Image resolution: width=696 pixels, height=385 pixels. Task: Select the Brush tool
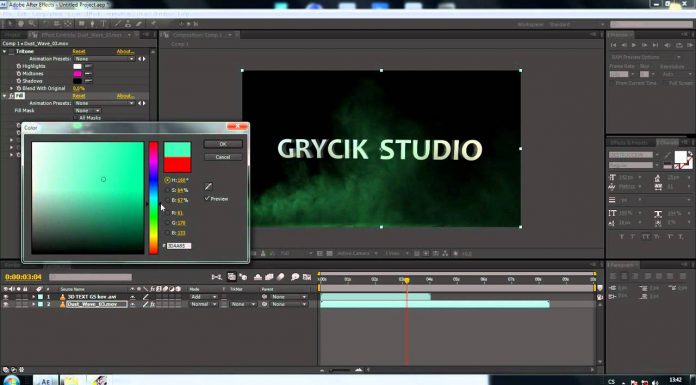[x=118, y=24]
